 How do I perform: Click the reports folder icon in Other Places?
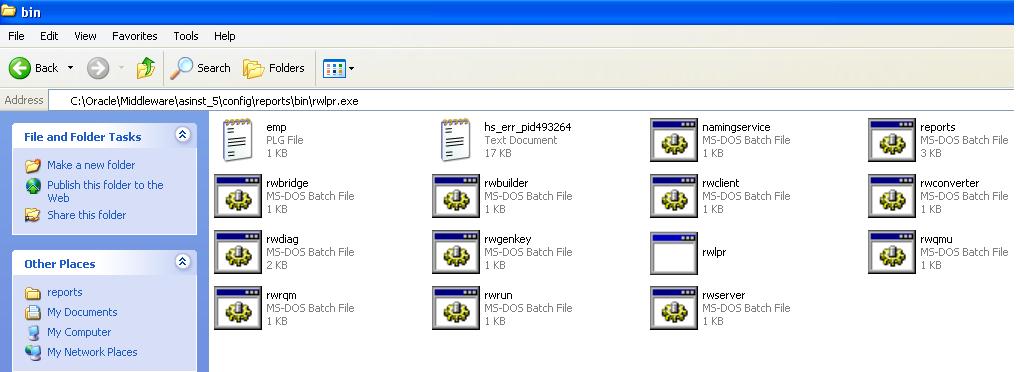pos(33,293)
